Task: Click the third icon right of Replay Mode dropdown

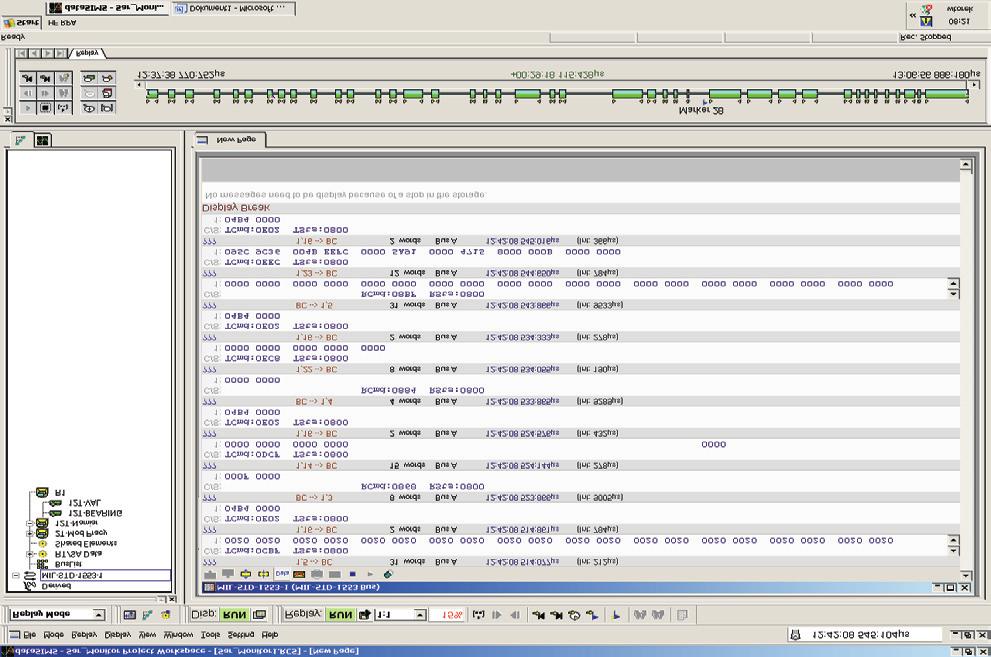Action: [x=166, y=615]
